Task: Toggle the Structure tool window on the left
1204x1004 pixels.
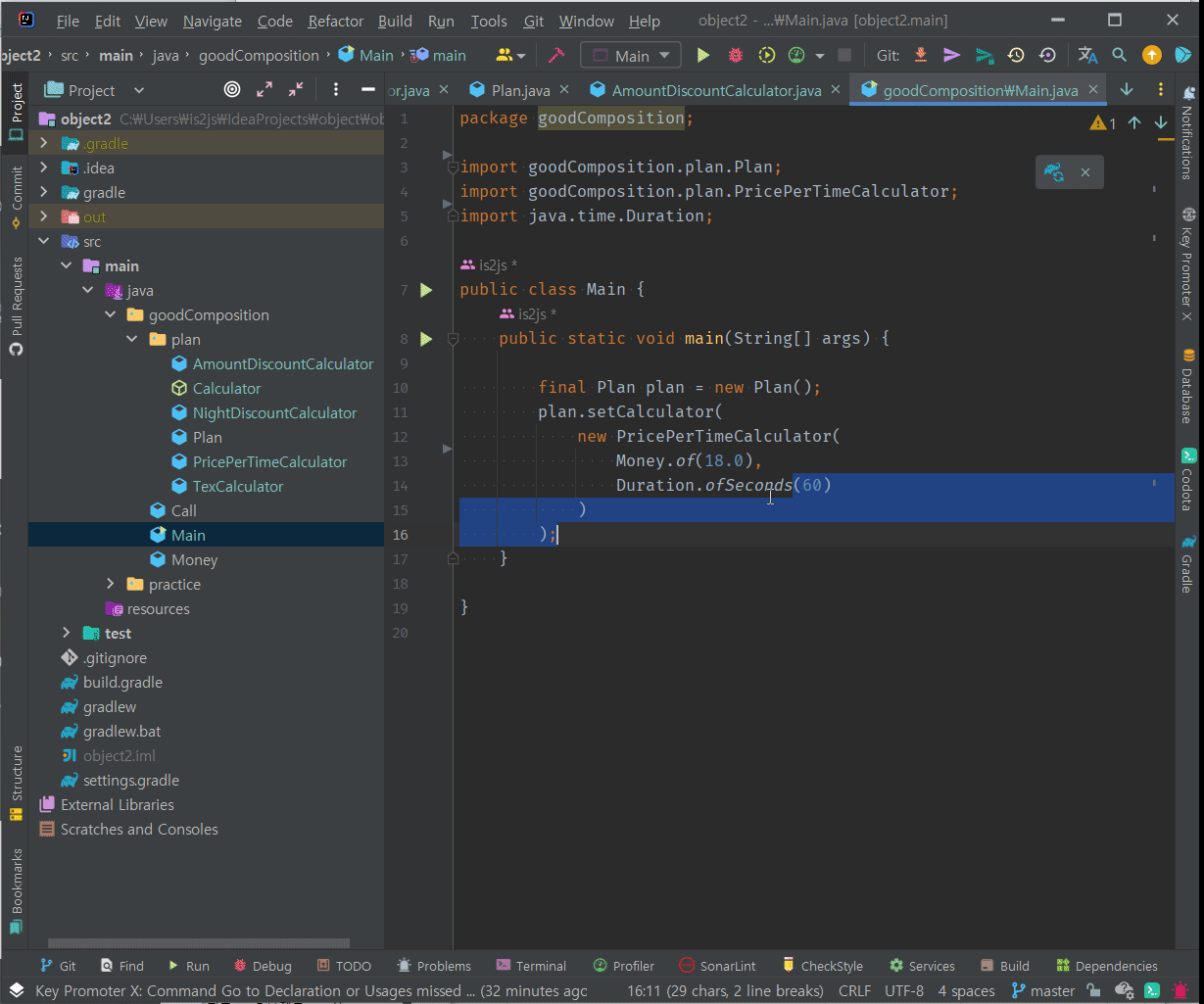Action: 16,782
